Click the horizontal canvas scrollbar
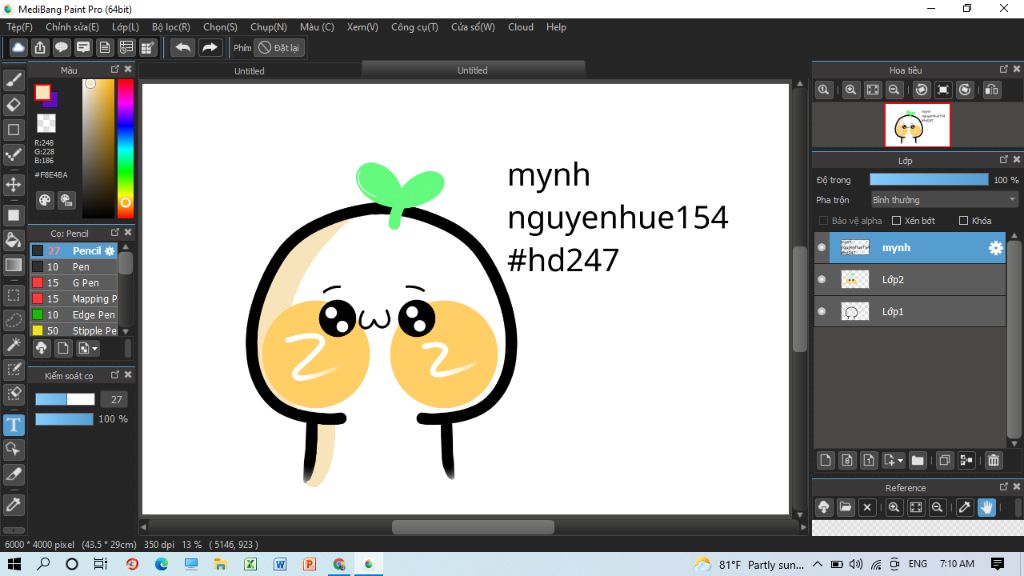 click(473, 527)
